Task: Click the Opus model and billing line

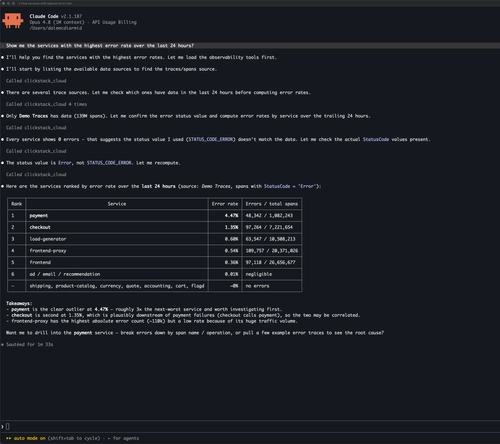Action: pos(83,22)
